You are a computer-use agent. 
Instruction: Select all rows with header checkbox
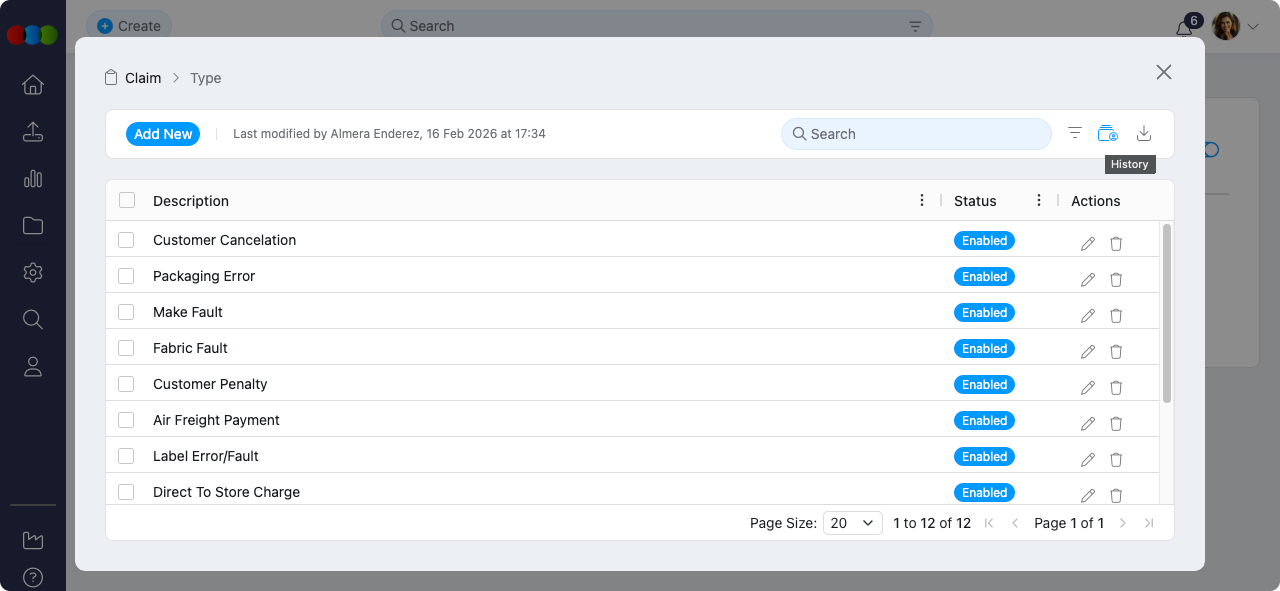[127, 200]
